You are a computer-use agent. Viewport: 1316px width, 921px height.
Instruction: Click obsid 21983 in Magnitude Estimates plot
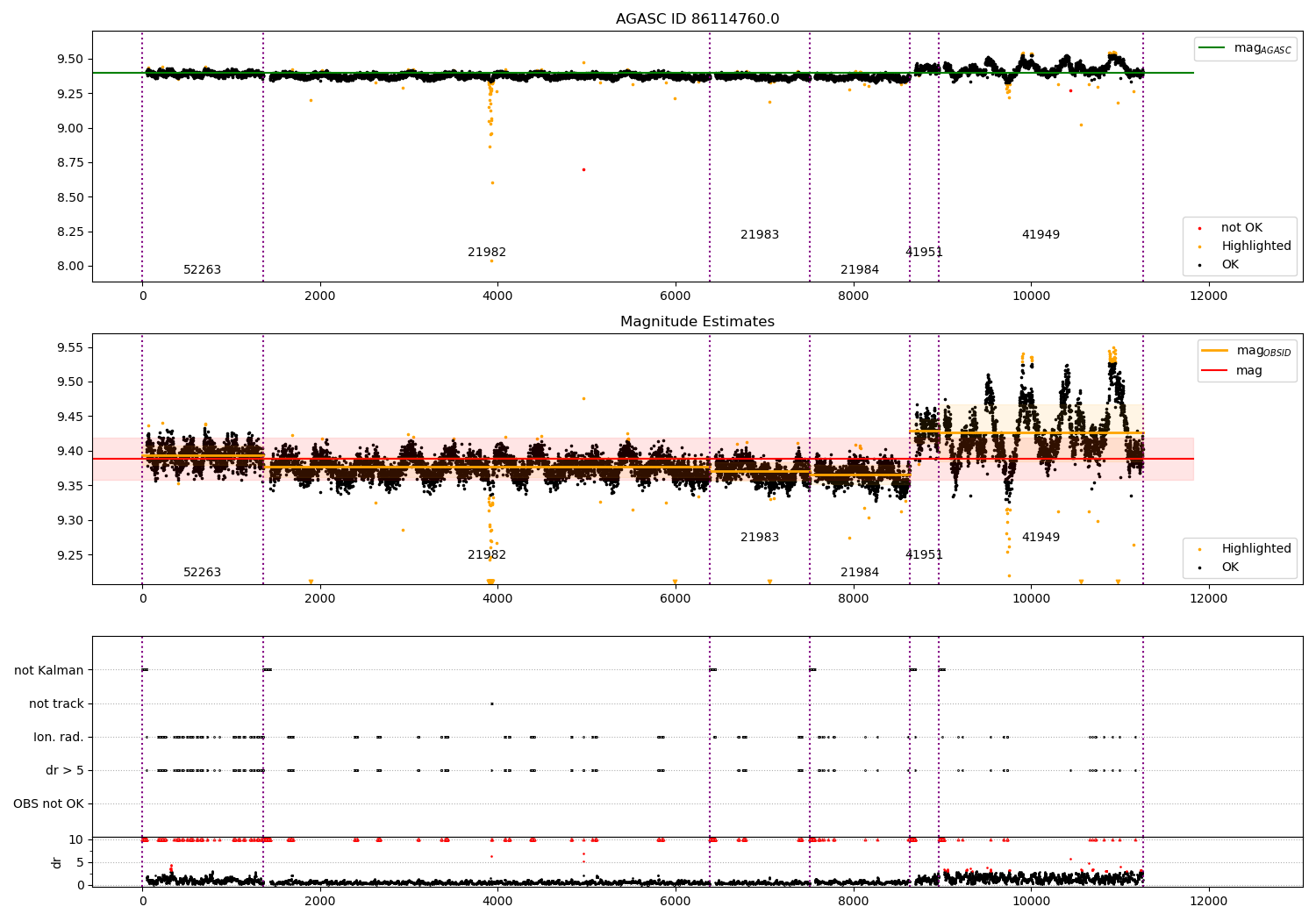coord(760,538)
